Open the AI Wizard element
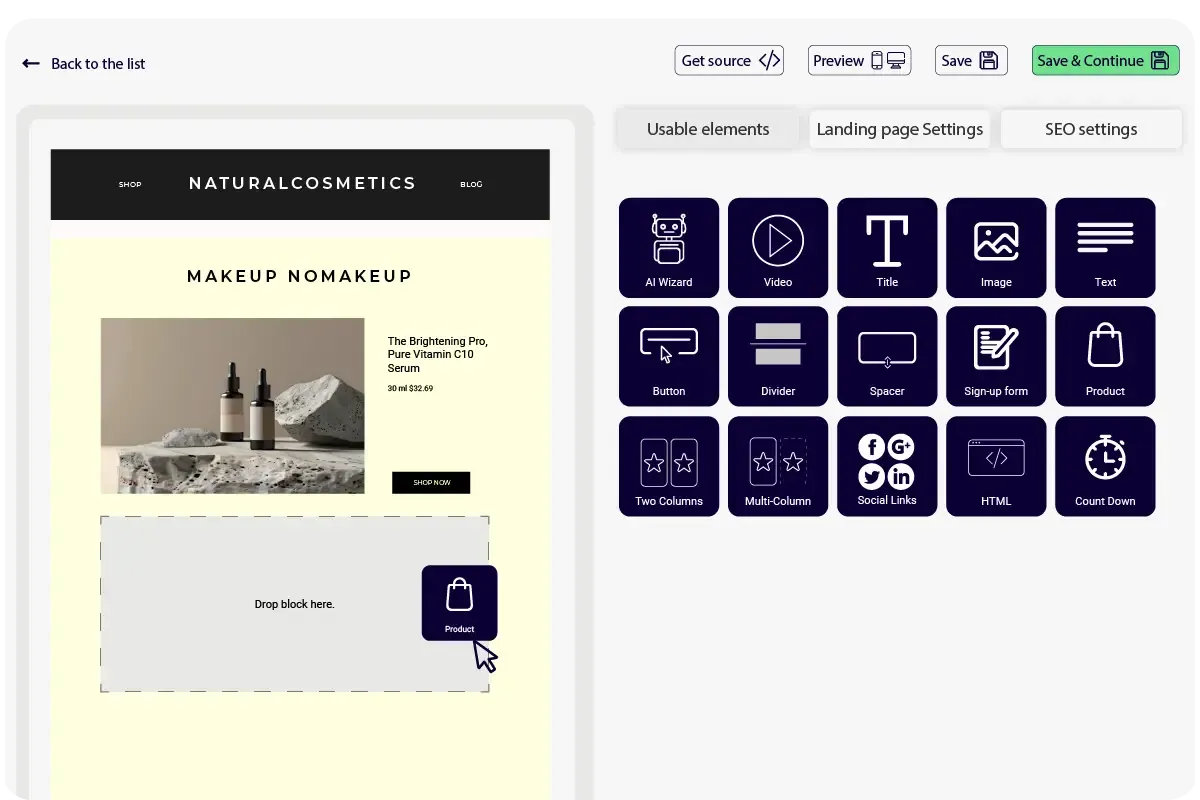Image resolution: width=1200 pixels, height=800 pixels. pos(669,248)
